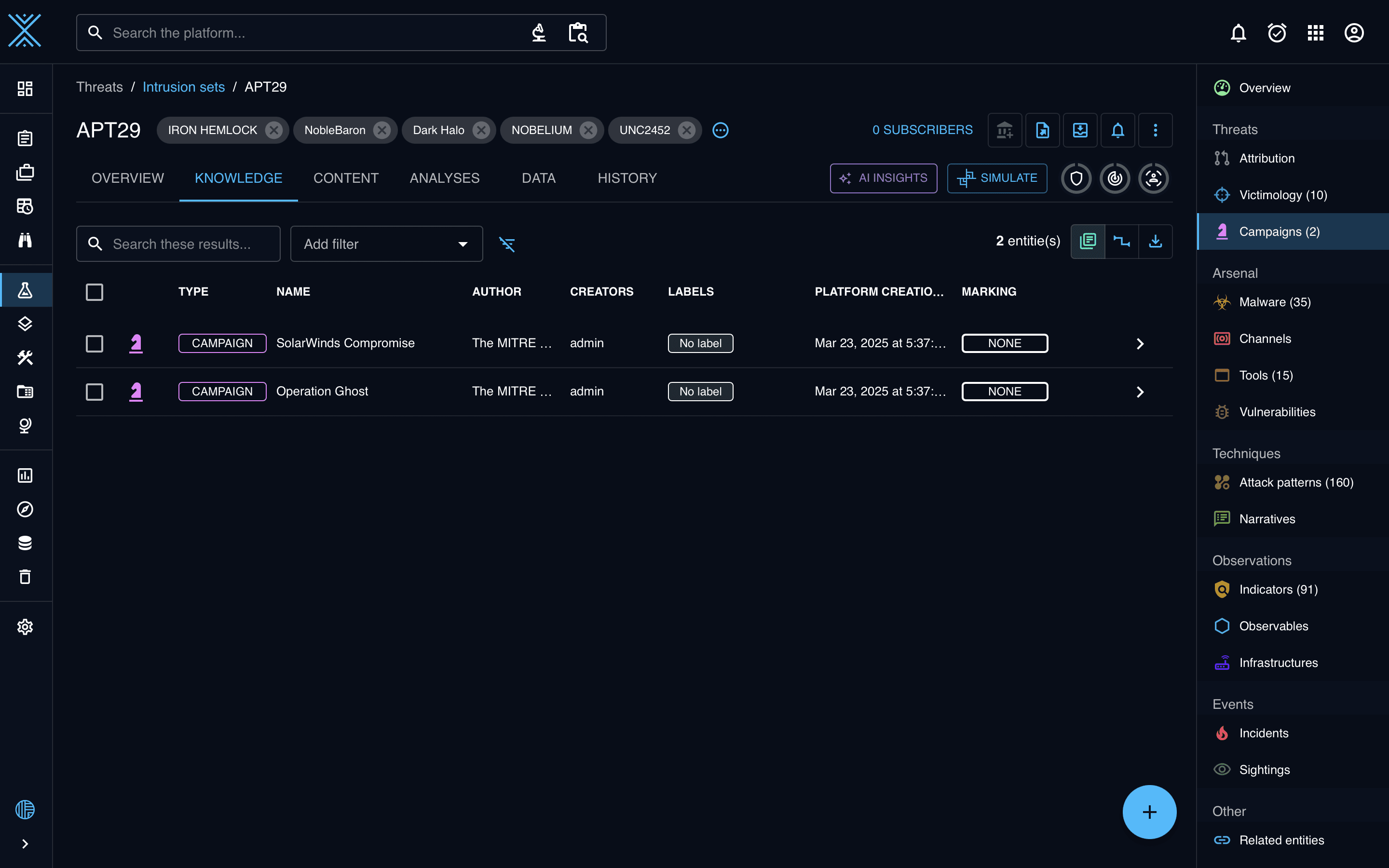
Task: Open the triggers alarm-check icon
Action: pos(1277,33)
